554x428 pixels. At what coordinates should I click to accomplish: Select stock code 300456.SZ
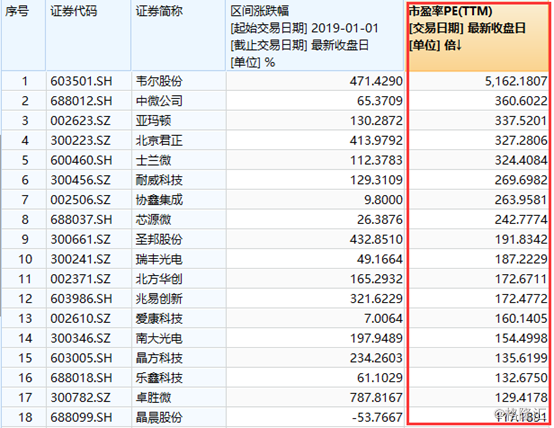coord(80,180)
